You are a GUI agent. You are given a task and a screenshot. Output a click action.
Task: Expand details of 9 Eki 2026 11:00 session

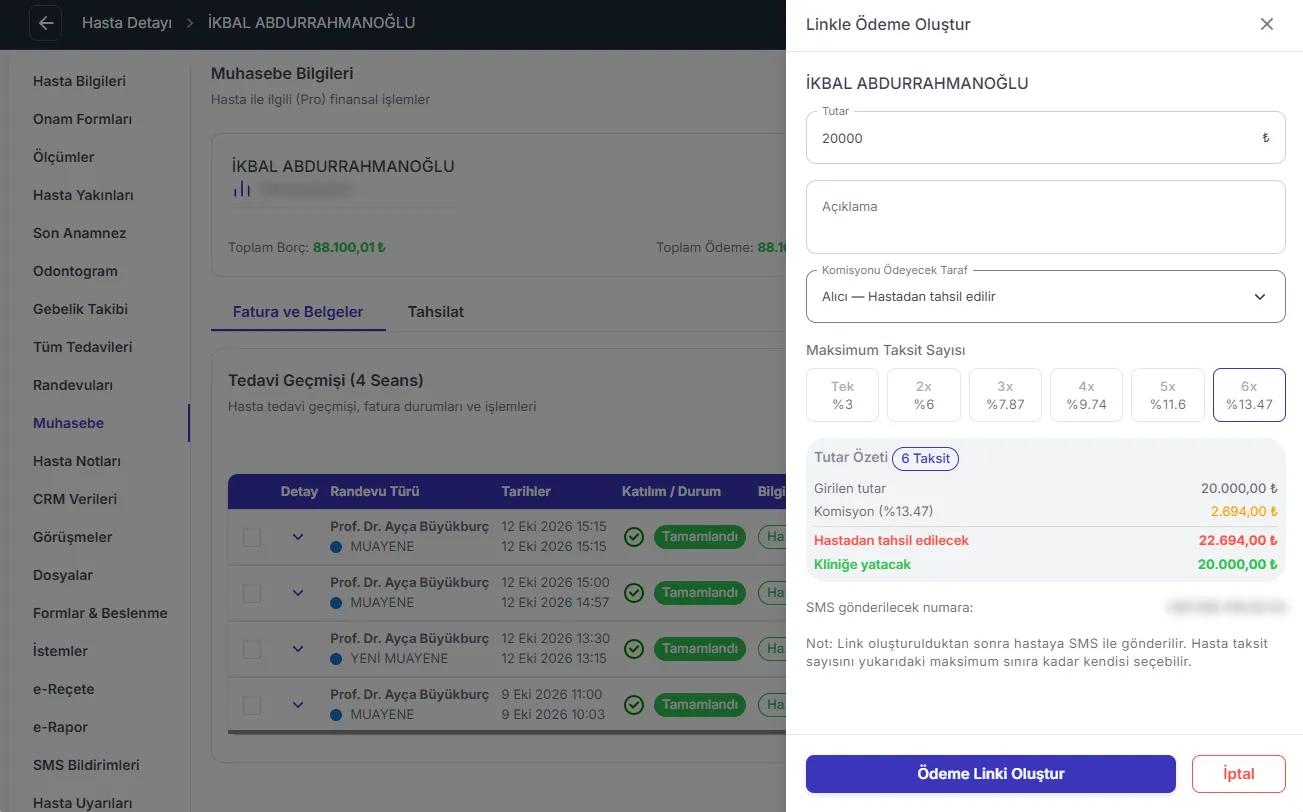tap(297, 705)
